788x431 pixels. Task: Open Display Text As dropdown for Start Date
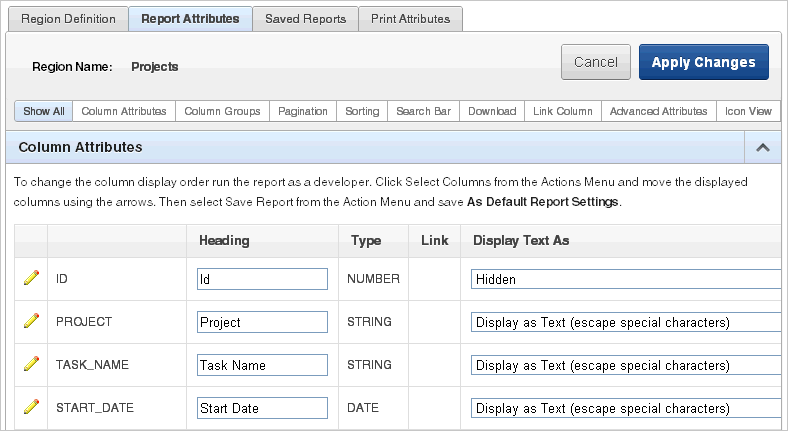point(626,408)
